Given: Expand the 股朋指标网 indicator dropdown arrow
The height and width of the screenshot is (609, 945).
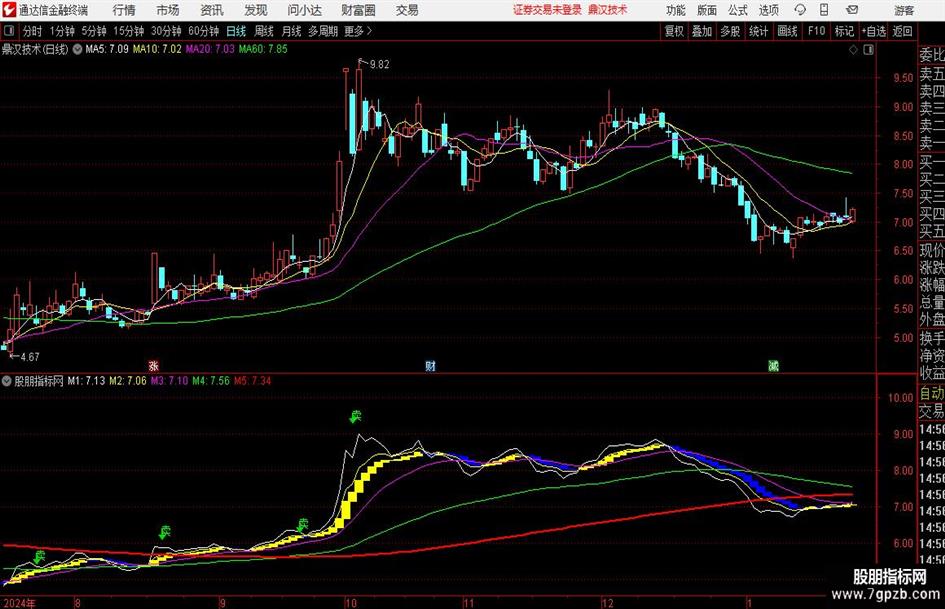Looking at the screenshot, I should [7, 381].
